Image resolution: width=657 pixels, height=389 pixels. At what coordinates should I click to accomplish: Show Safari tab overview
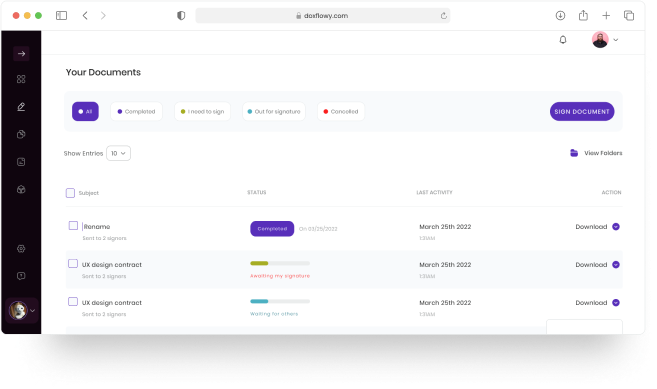(629, 16)
